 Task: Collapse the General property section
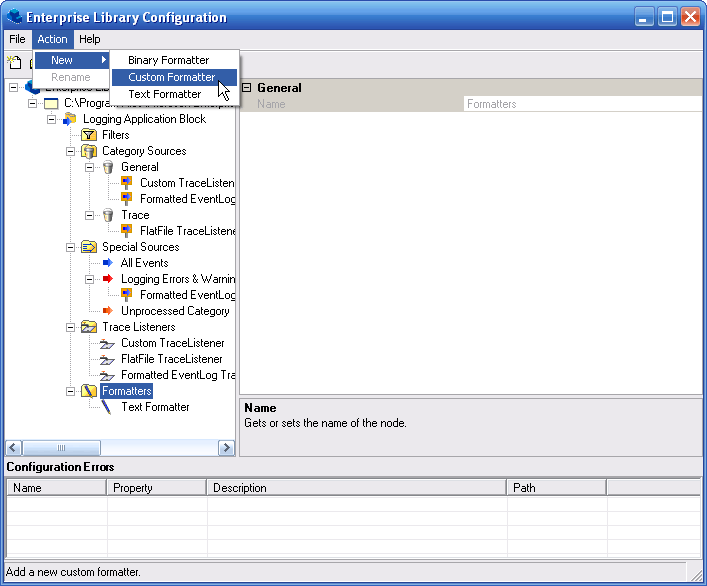(247, 88)
